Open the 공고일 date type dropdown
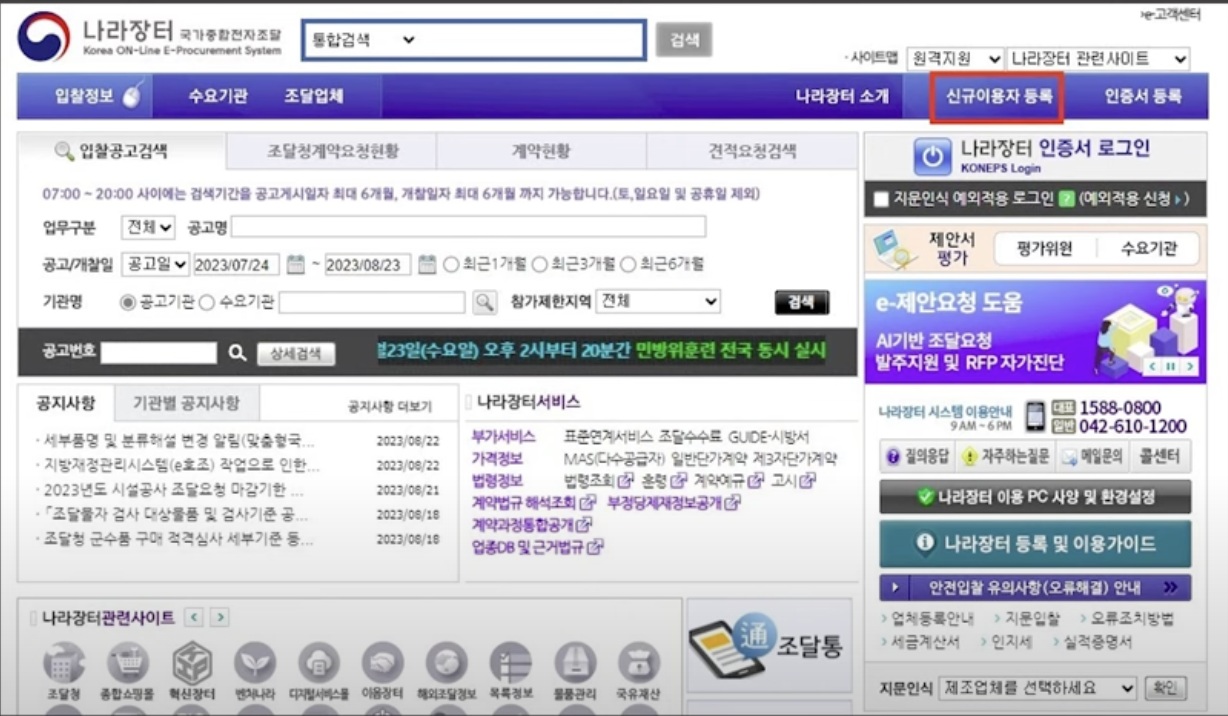 click(155, 265)
